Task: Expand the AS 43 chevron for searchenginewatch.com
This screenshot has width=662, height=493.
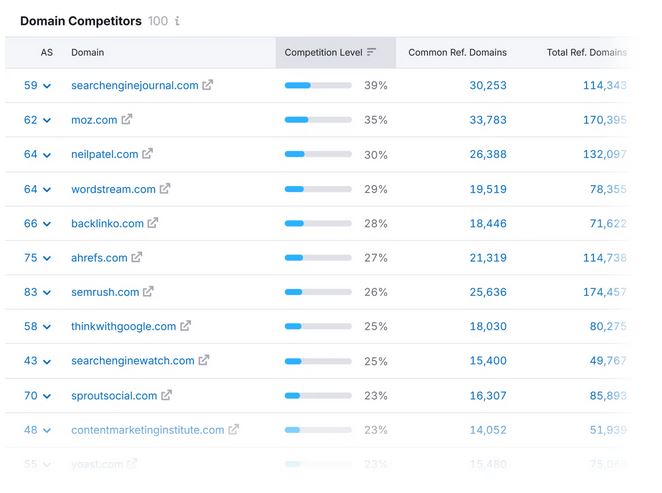Action: click(47, 362)
